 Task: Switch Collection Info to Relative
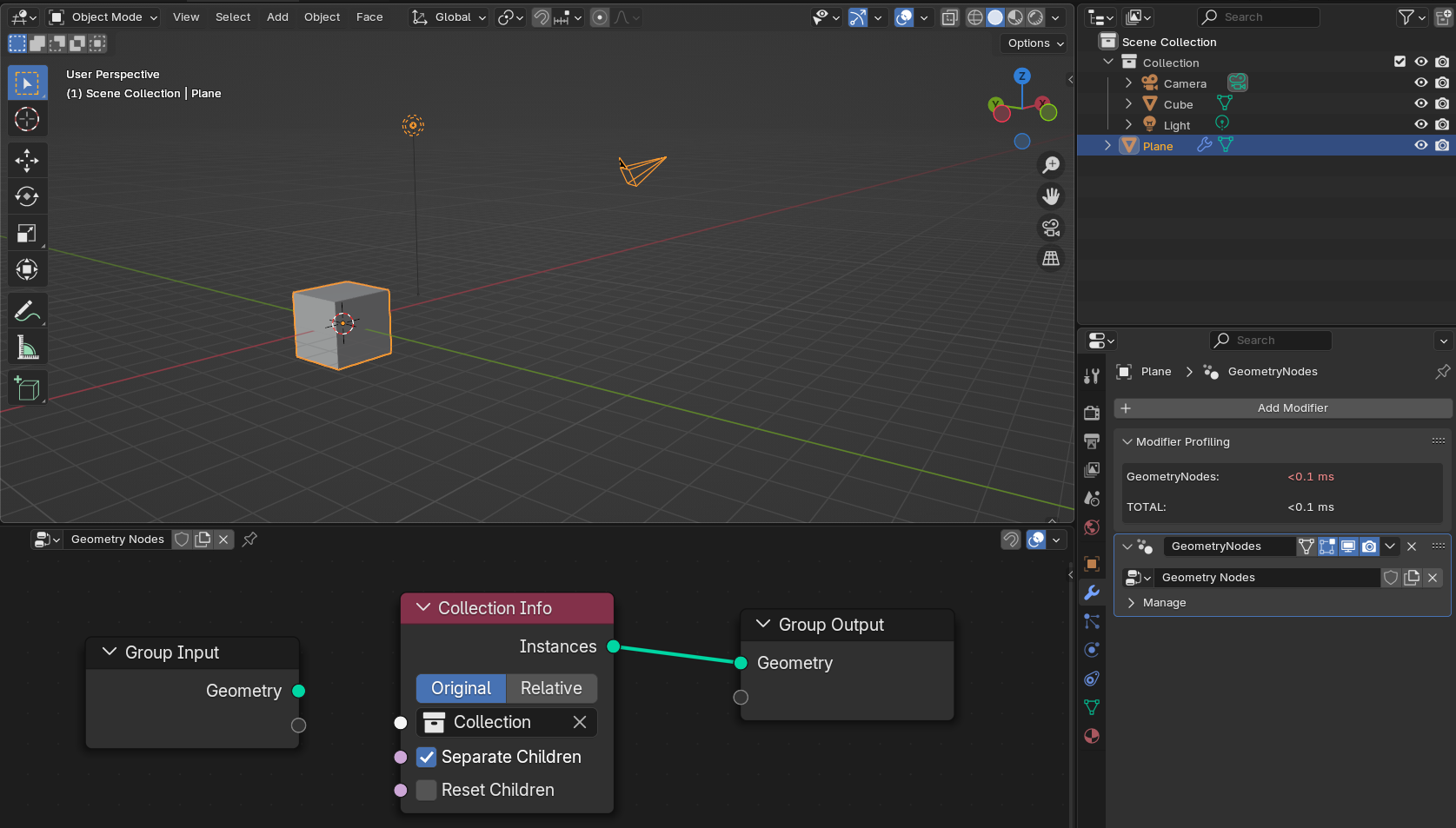(551, 688)
